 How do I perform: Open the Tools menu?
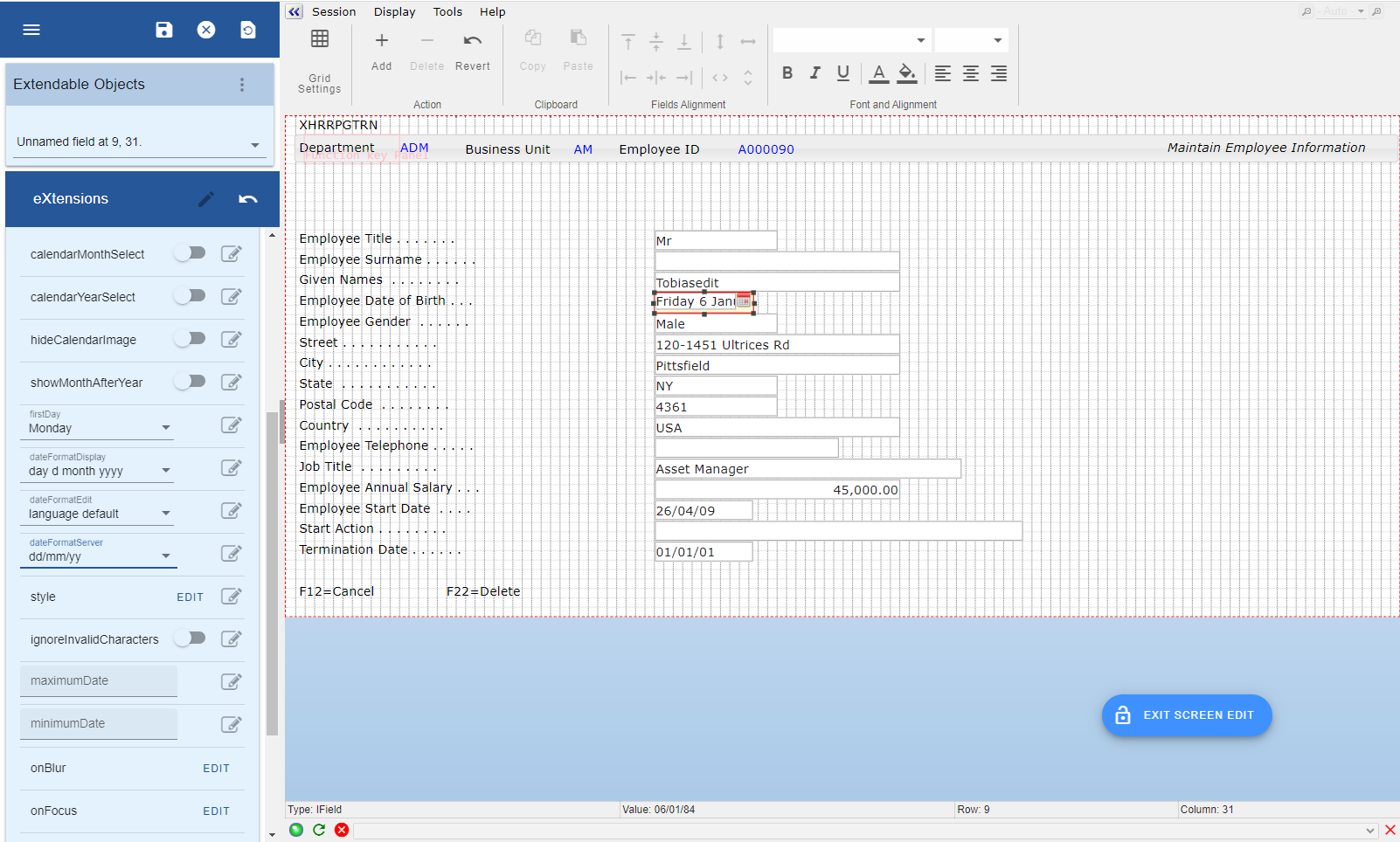[x=447, y=12]
